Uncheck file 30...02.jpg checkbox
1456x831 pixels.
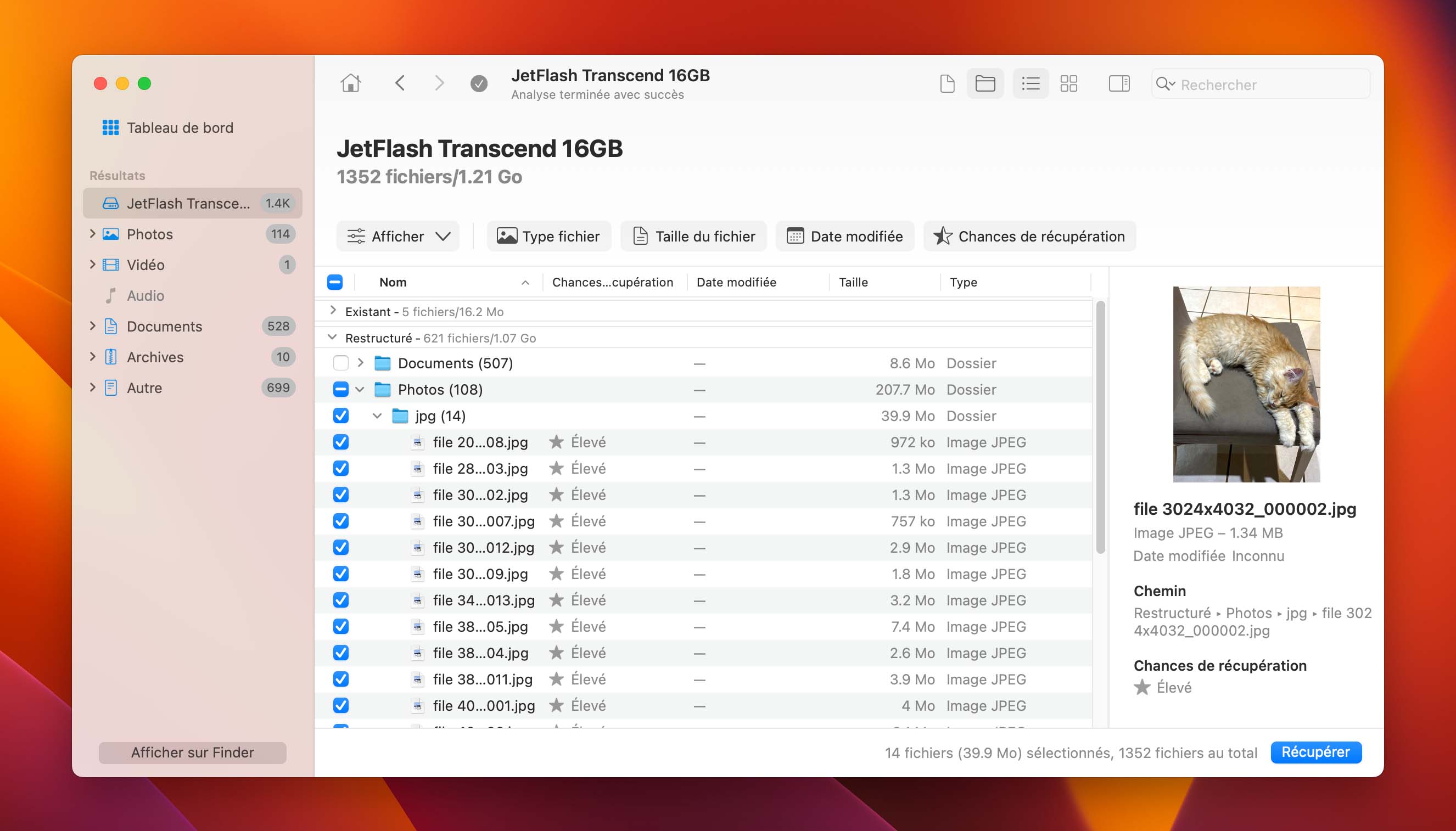tap(341, 495)
